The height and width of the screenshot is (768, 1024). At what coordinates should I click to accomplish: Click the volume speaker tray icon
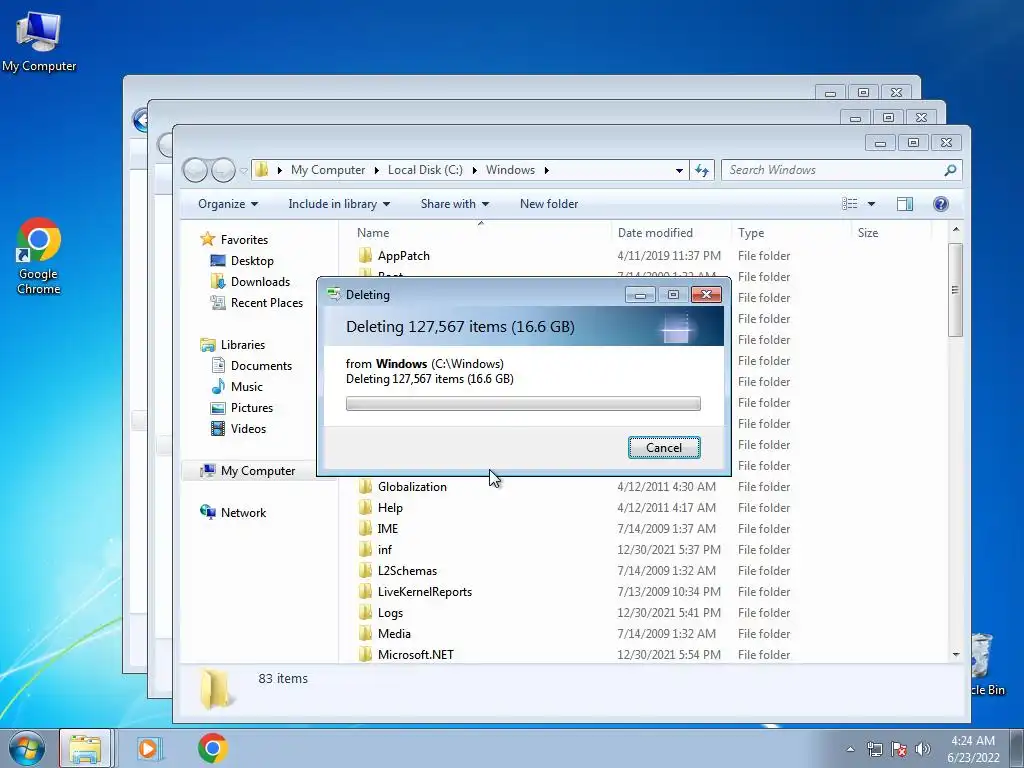(923, 749)
